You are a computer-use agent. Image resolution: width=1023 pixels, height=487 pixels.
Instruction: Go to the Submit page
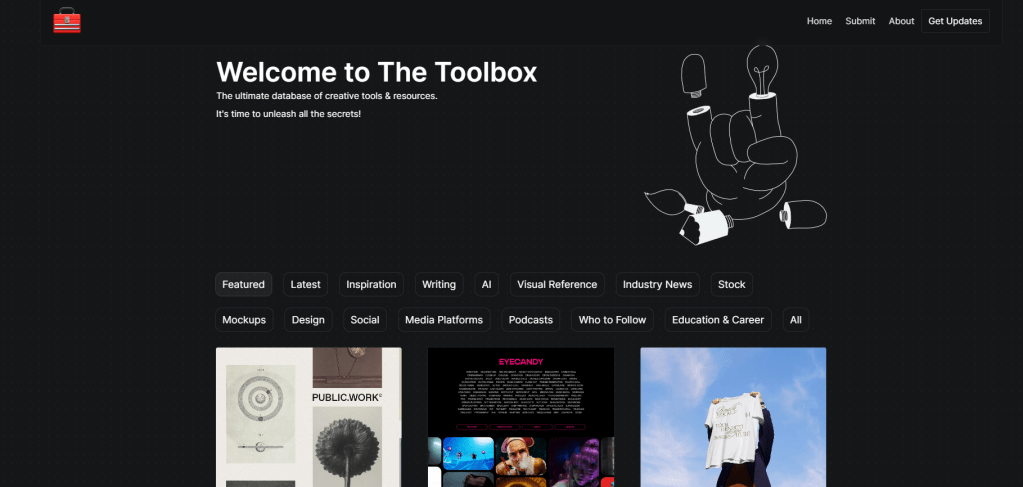860,21
